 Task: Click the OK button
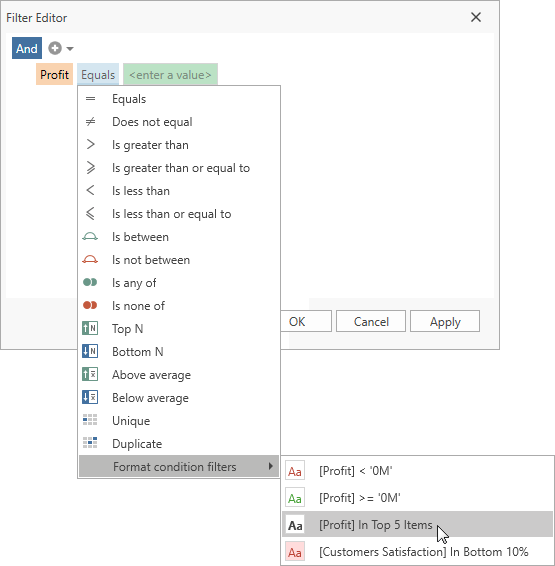click(x=306, y=321)
